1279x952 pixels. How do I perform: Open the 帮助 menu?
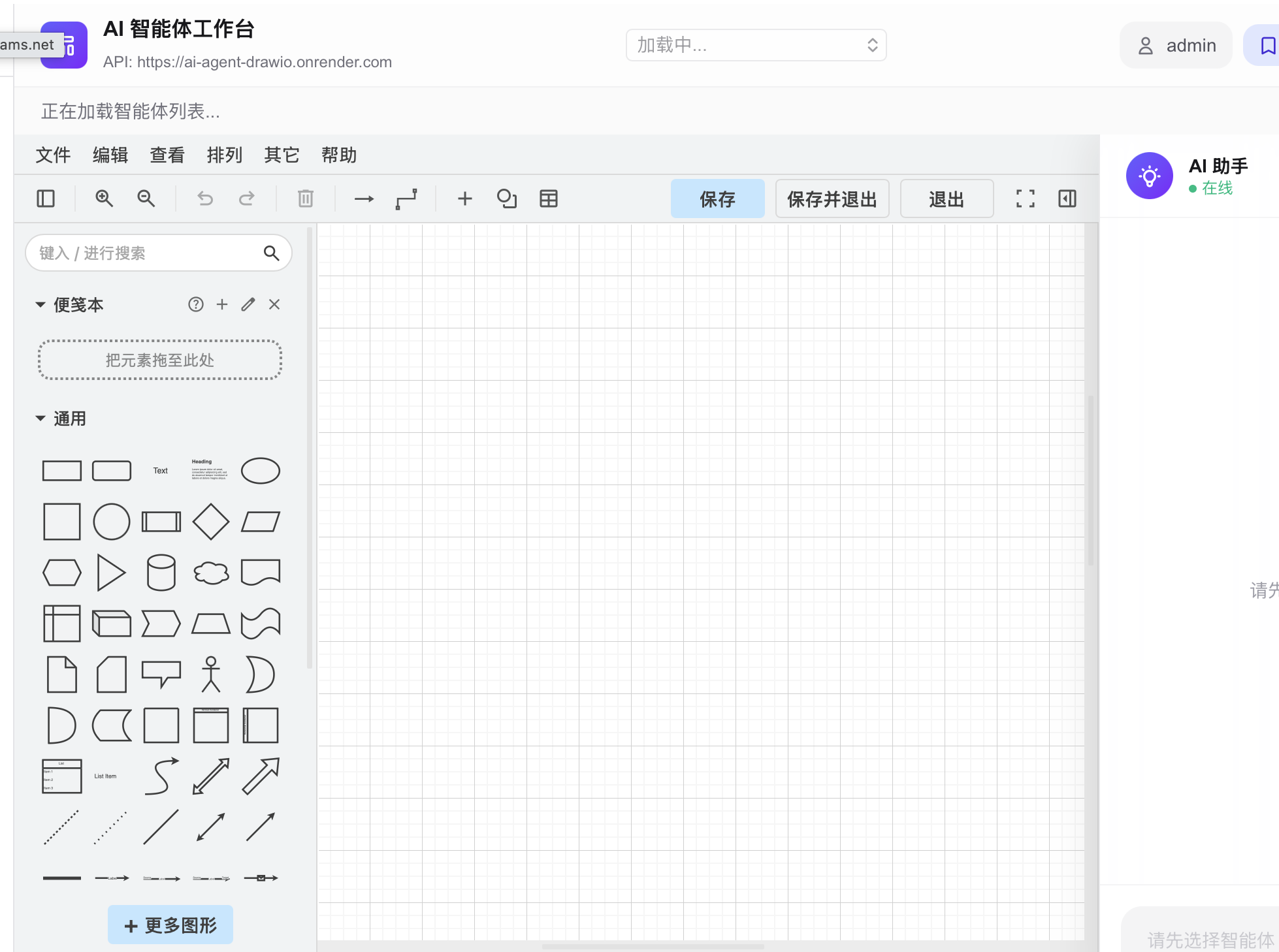339,155
